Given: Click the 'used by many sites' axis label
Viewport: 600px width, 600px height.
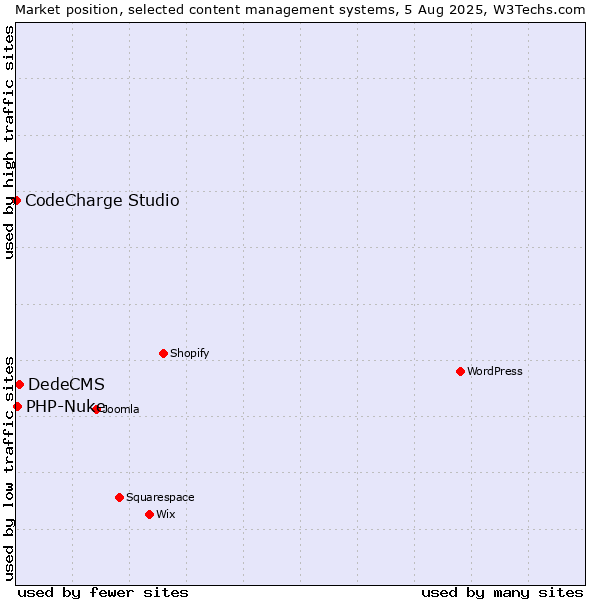Looking at the screenshot, I should [x=502, y=593].
